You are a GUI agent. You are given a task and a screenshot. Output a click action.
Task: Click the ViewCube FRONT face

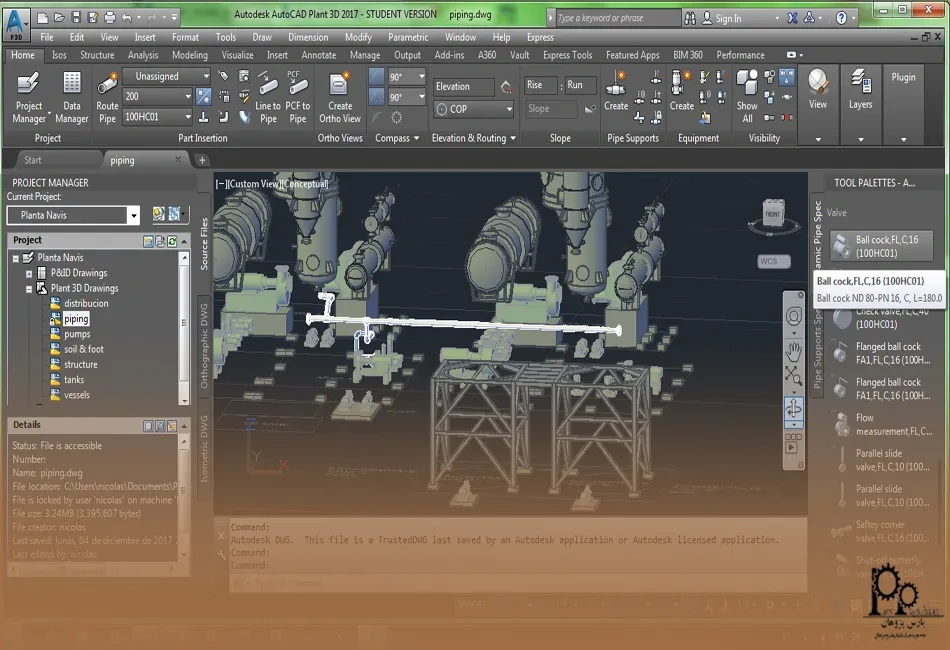click(773, 213)
